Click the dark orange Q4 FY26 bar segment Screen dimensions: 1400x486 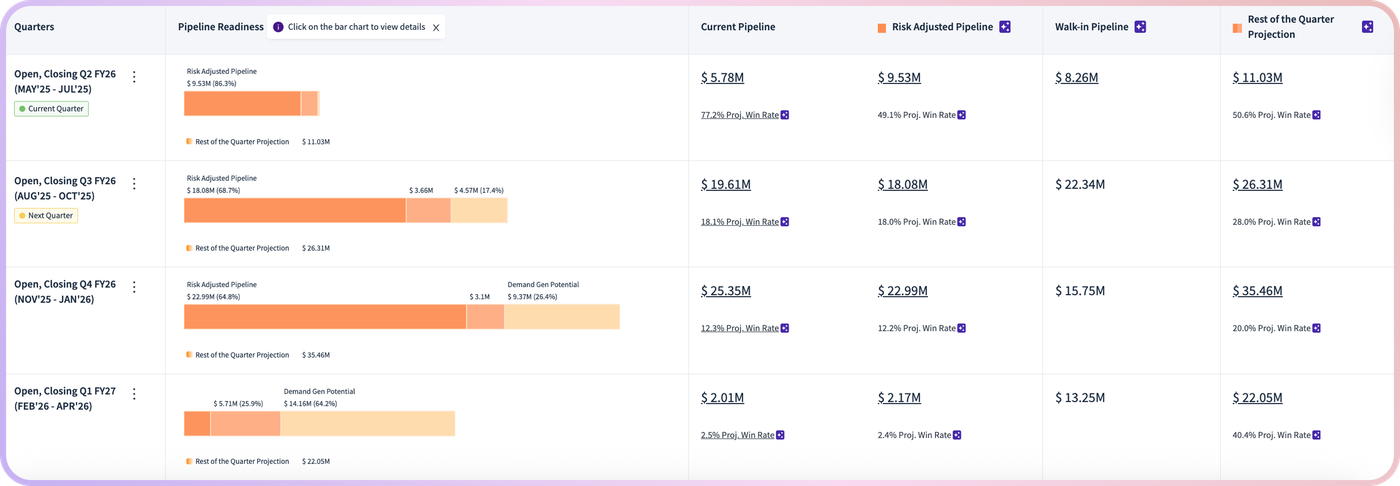325,317
